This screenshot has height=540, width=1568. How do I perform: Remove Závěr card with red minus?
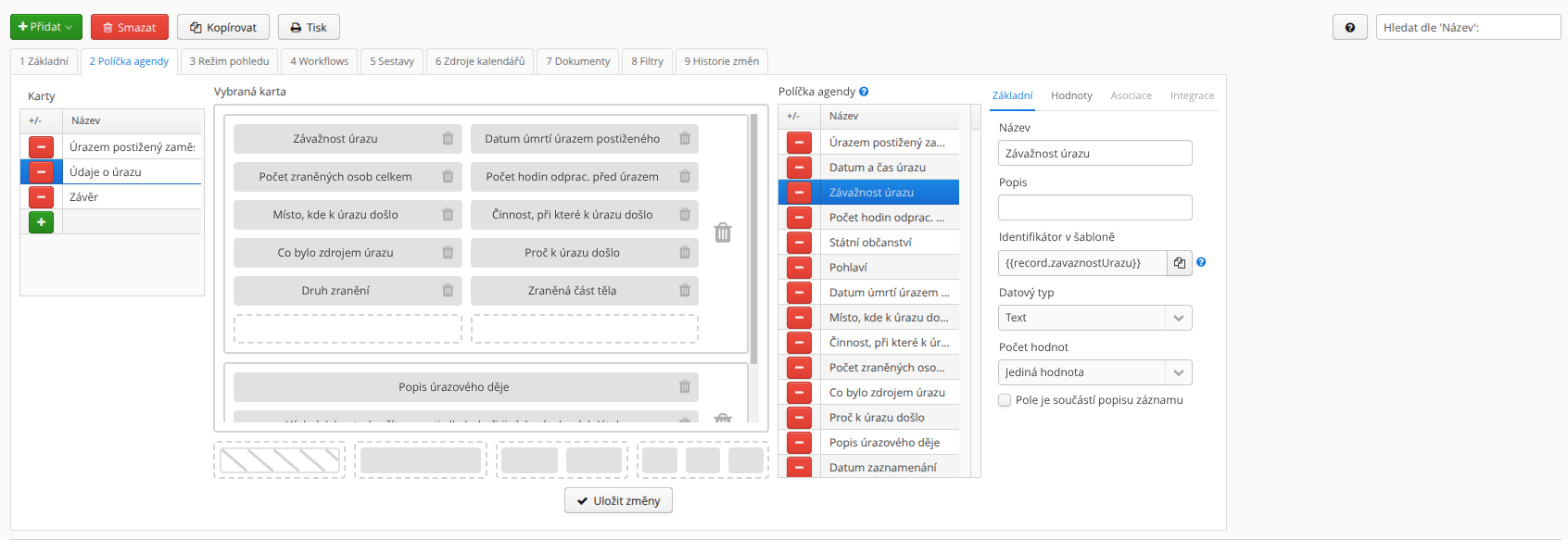41,197
